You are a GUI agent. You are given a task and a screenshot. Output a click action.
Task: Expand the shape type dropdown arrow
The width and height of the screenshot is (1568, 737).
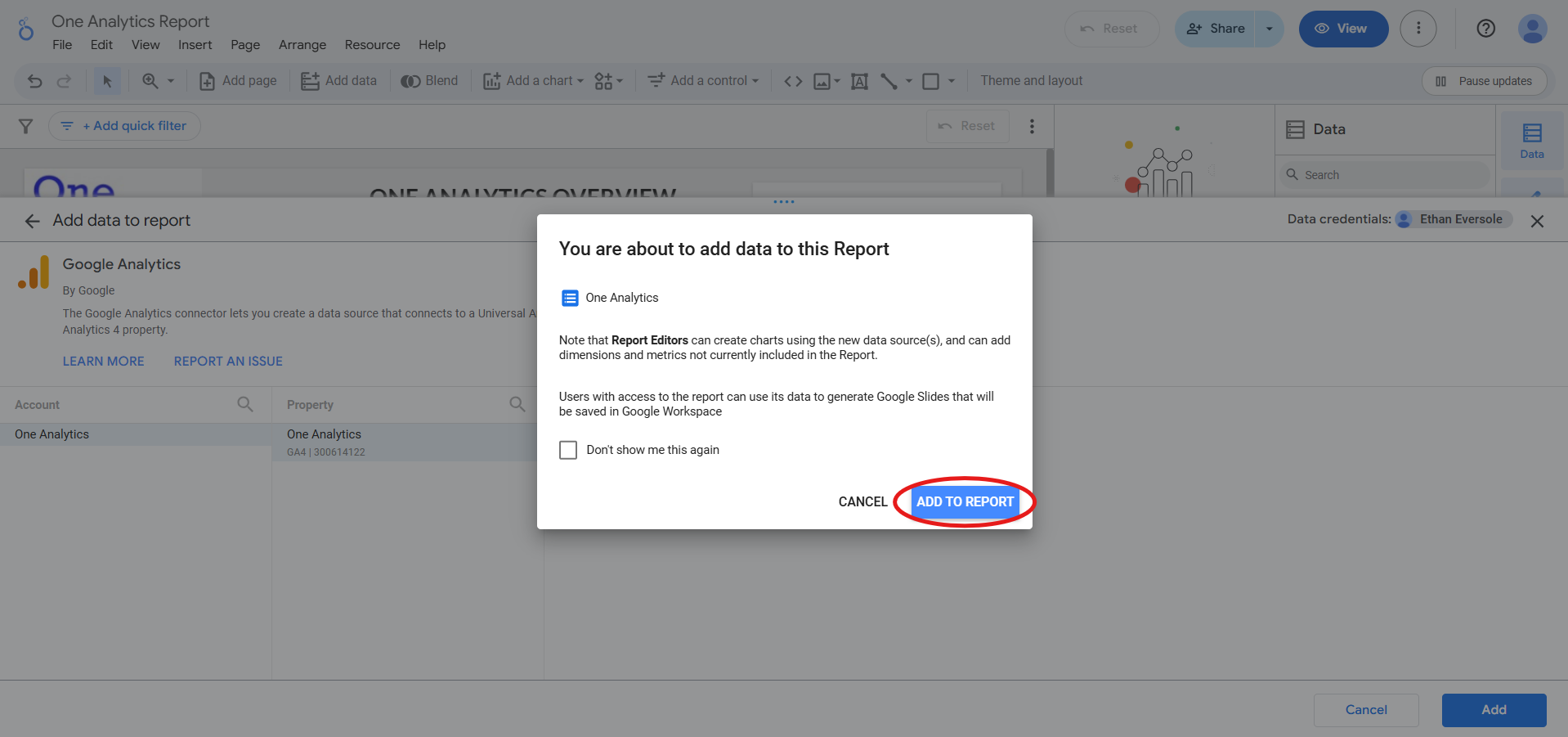952,81
